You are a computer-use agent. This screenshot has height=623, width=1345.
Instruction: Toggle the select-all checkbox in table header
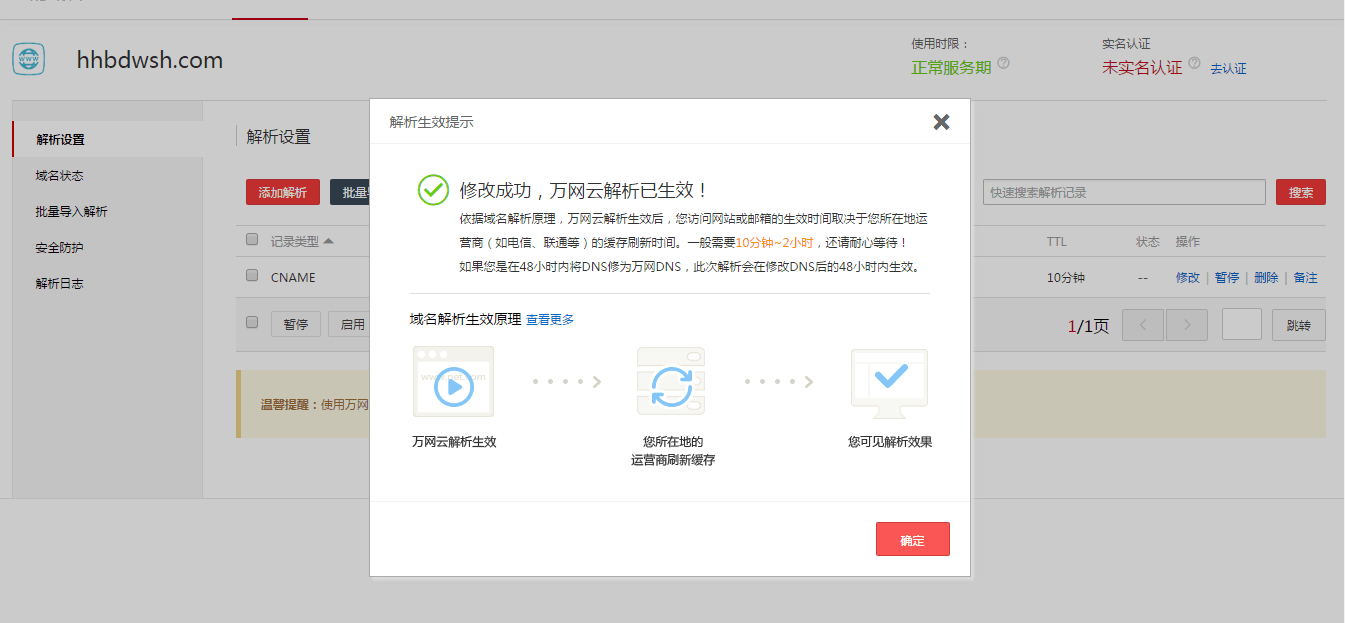252,240
